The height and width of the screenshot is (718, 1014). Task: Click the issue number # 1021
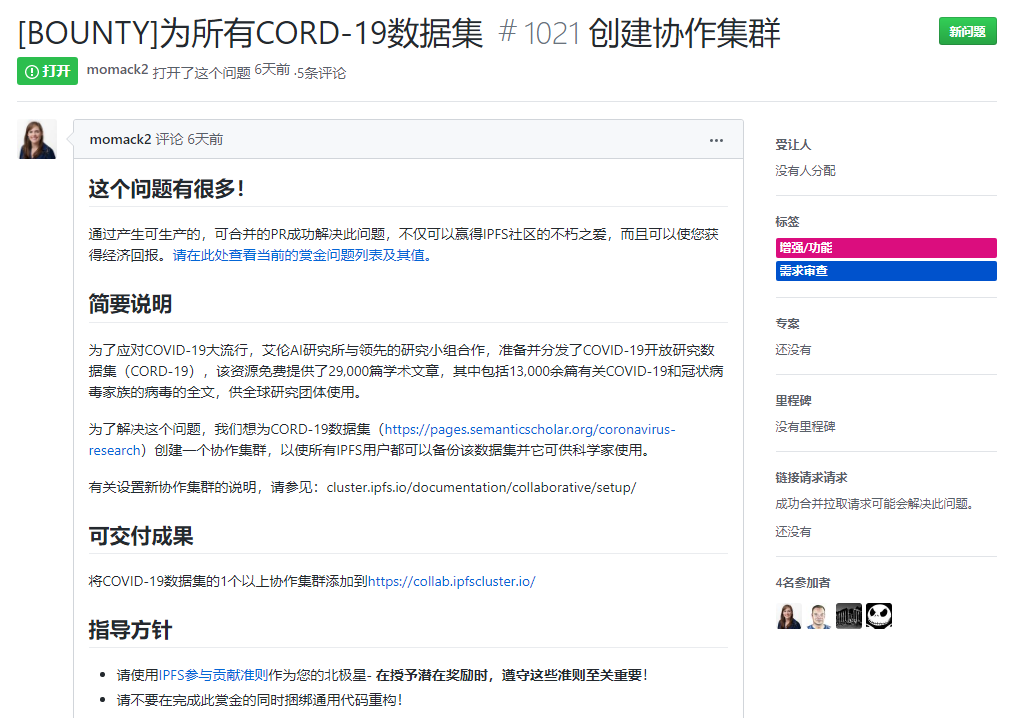coord(539,32)
